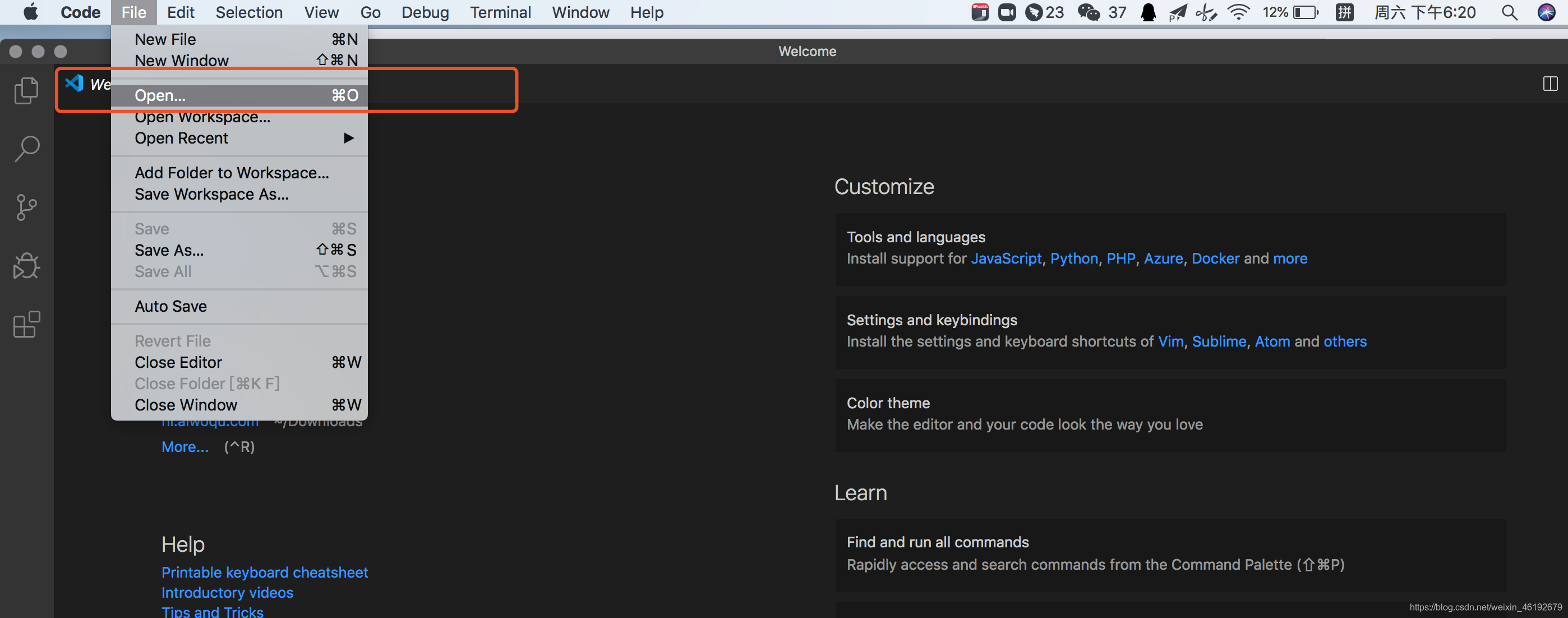Choose Close Editor from File menu
Viewport: 1568px width, 618px height.
[x=239, y=362]
